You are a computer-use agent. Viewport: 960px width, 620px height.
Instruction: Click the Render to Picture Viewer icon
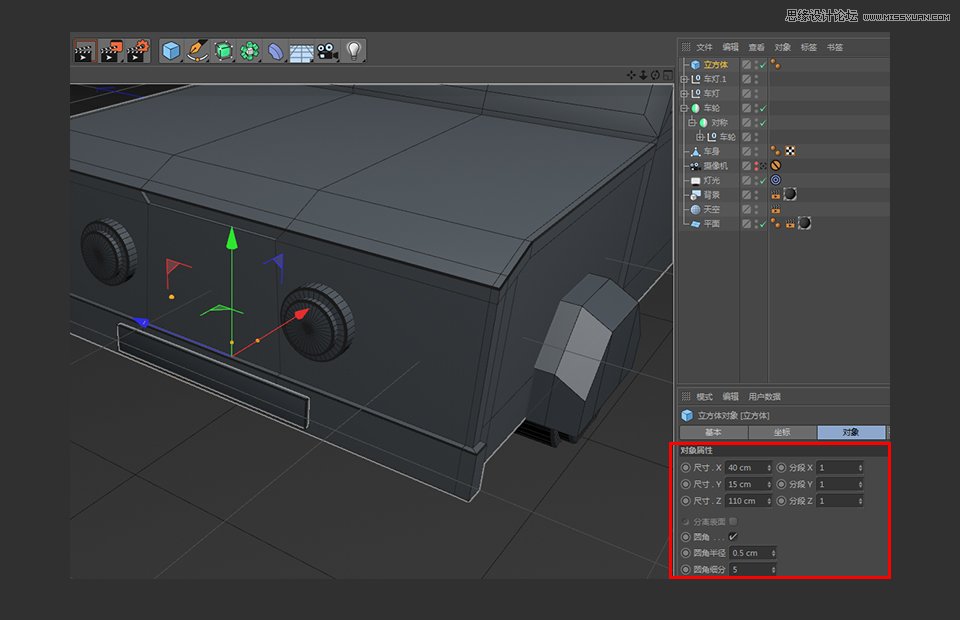pyautogui.click(x=112, y=51)
